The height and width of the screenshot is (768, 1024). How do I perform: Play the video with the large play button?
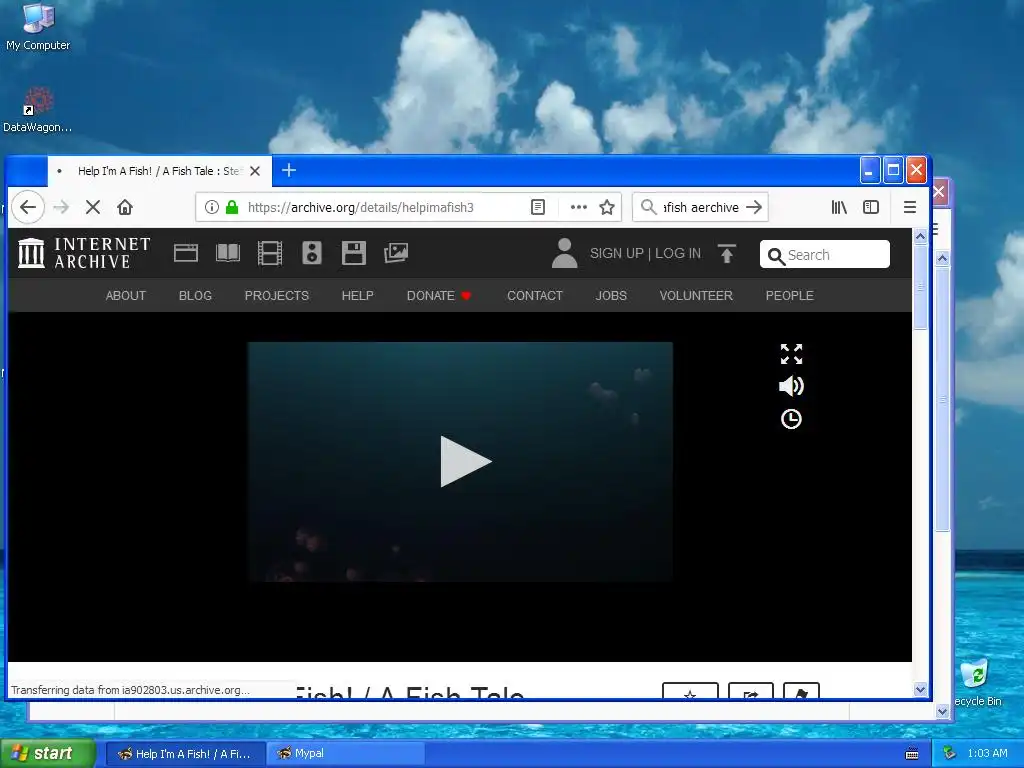pos(464,462)
